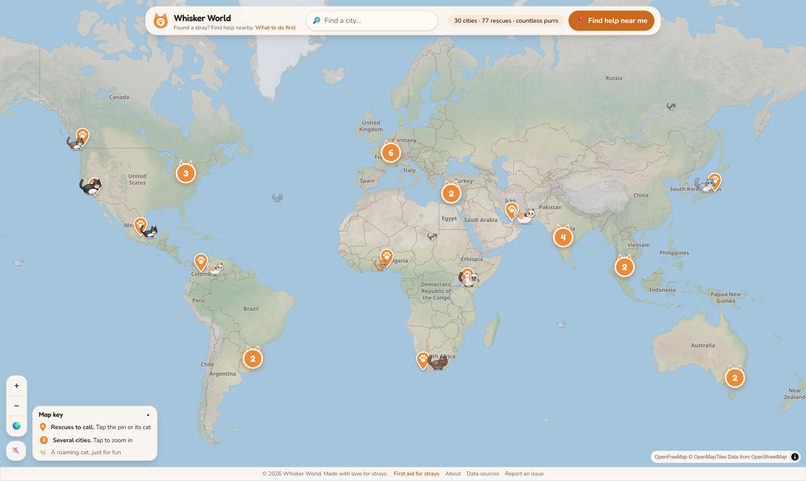This screenshot has width=806, height=481.
Task: Expand the 2-city cluster near Vietnam
Action: click(624, 267)
